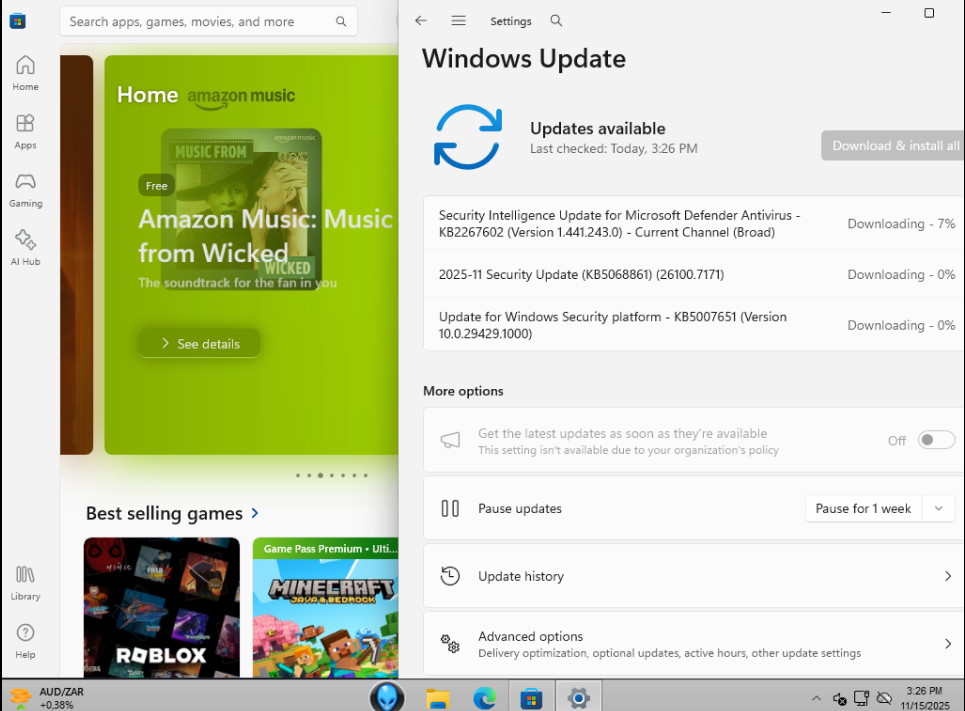The image size is (965, 711).
Task: Click See details for Amazon Music
Action: click(x=199, y=343)
